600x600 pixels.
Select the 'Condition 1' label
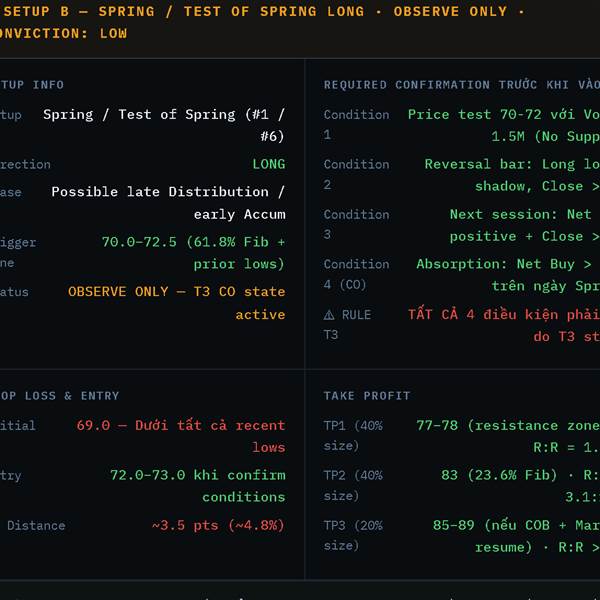356,124
